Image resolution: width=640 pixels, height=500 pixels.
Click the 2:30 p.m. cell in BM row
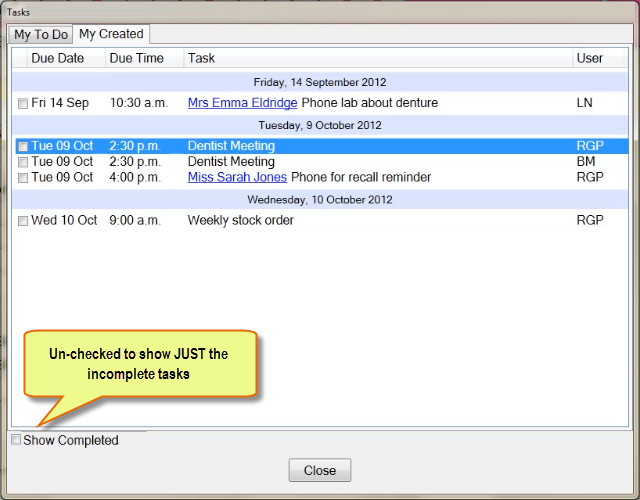[x=135, y=162]
